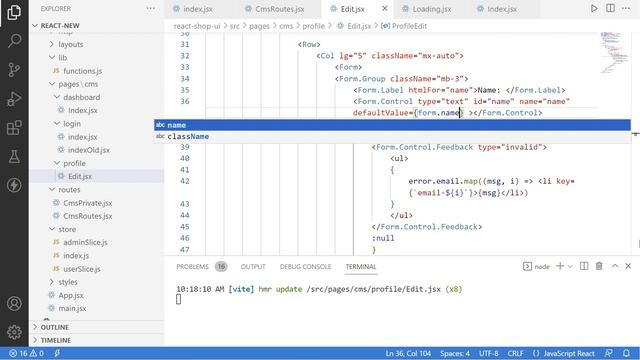Open the Run and Debug view
Screen dimensions: 640x360
click(14, 99)
